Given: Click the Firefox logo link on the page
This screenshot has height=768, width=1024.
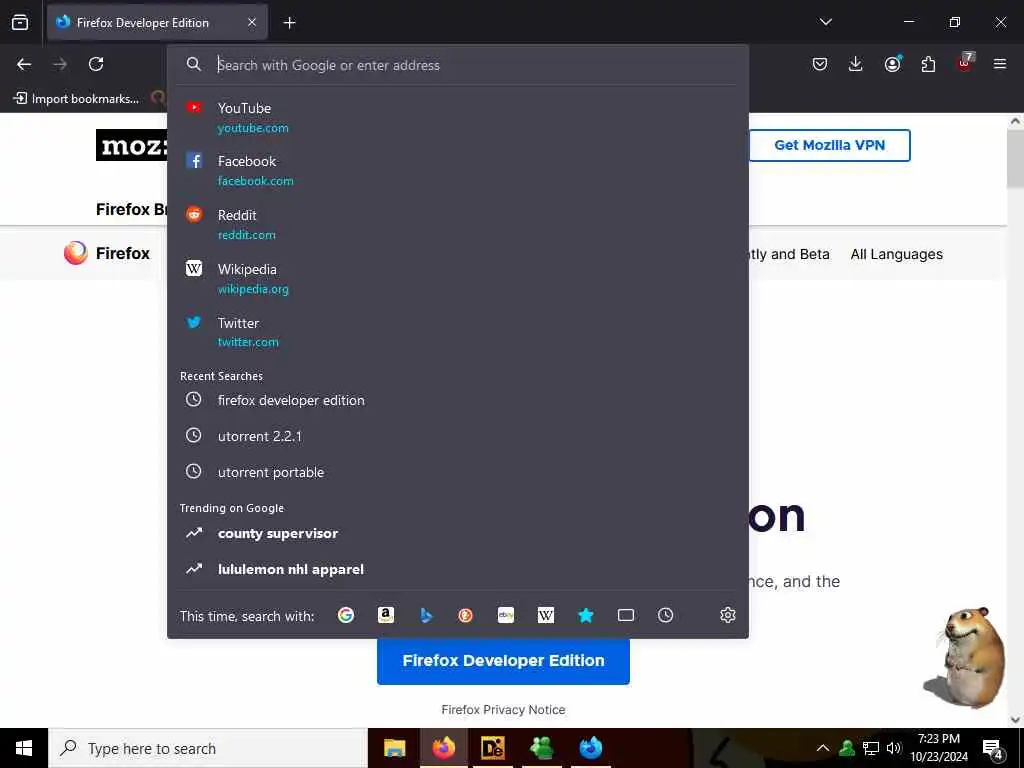Looking at the screenshot, I should [107, 253].
